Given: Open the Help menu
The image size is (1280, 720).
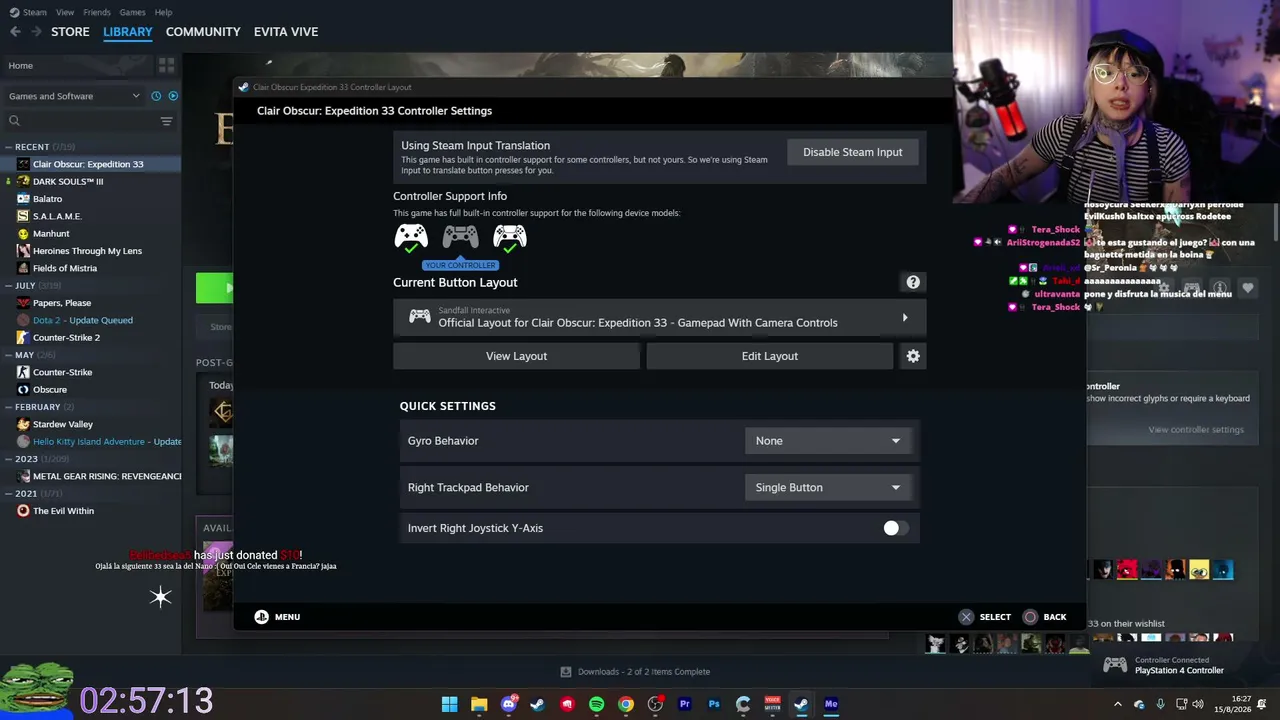Looking at the screenshot, I should coord(164,12).
